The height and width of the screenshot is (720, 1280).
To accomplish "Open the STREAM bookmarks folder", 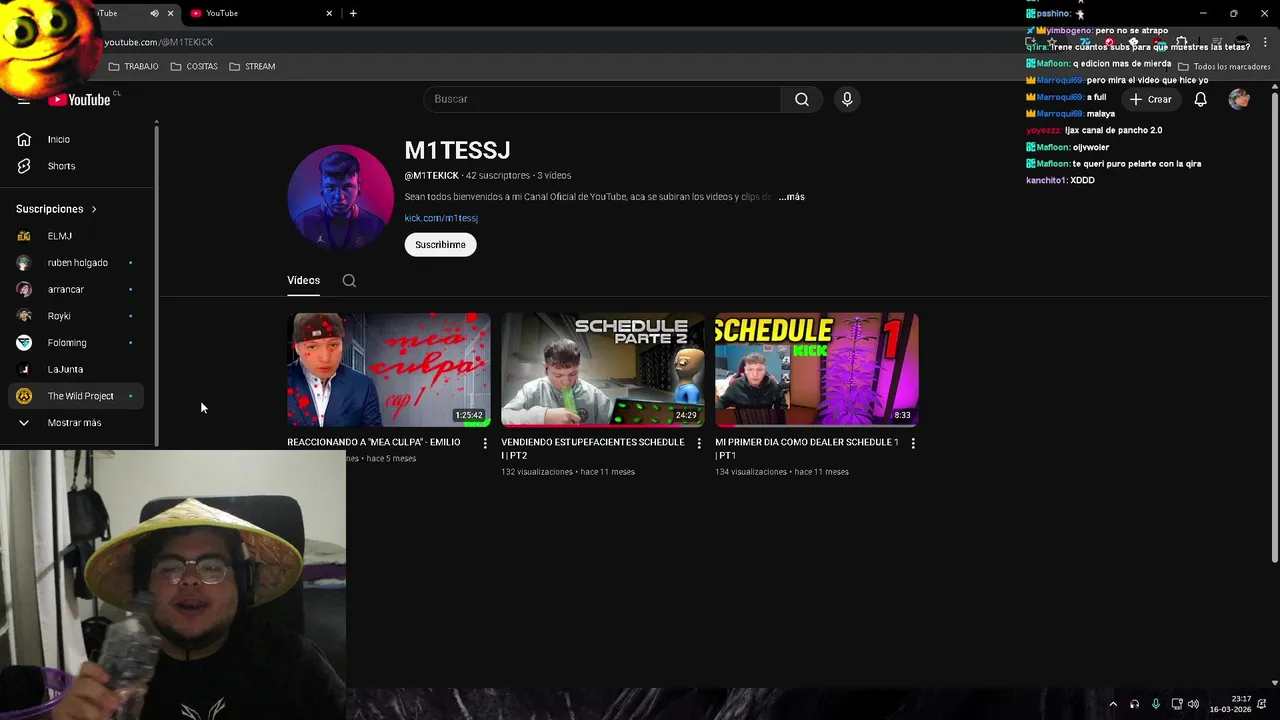I will point(252,66).
